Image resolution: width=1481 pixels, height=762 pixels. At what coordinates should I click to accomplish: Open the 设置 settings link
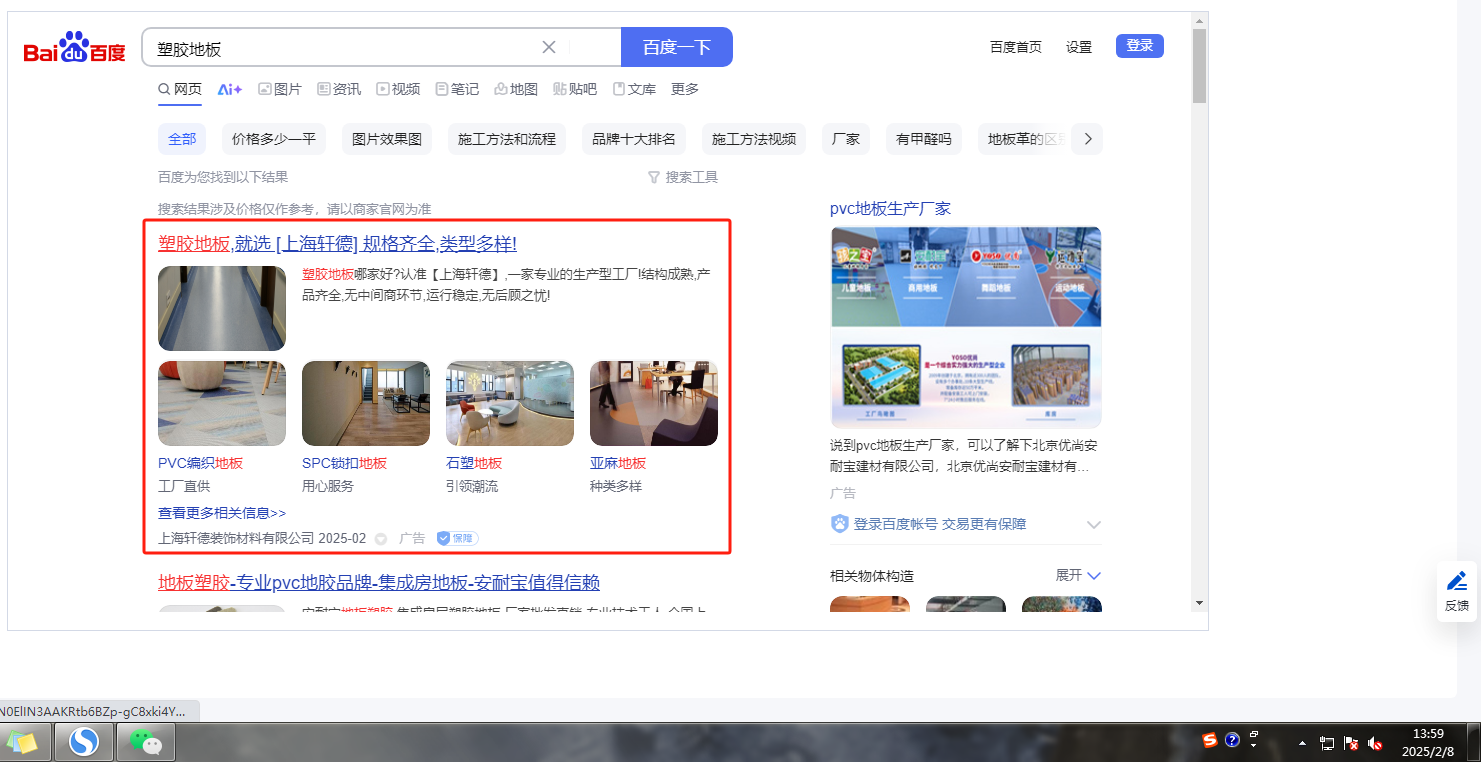click(1079, 47)
